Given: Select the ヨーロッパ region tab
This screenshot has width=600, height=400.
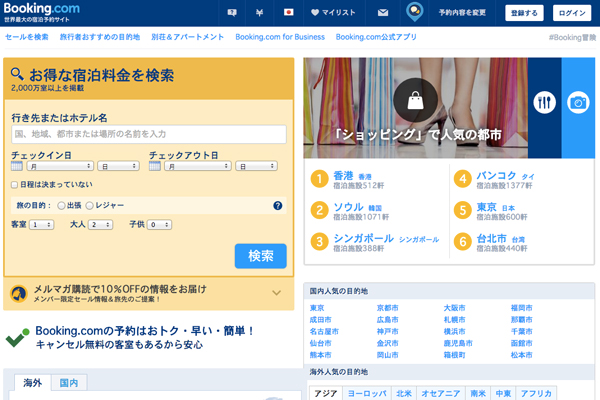Looking at the screenshot, I should click(367, 393).
